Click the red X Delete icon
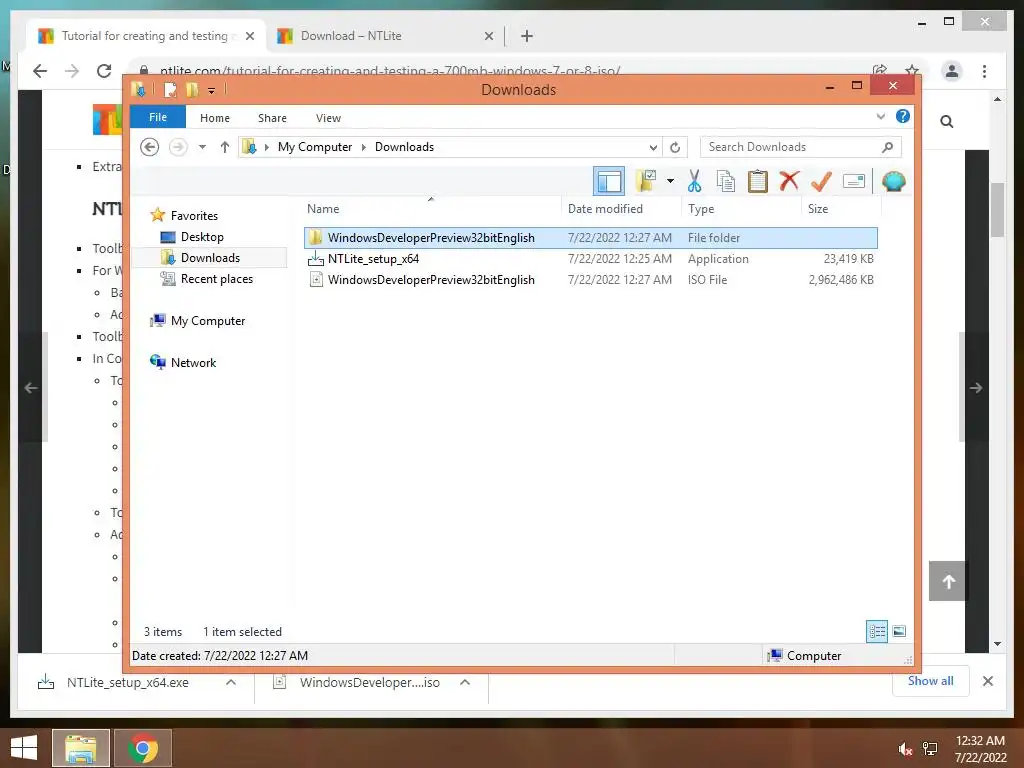Screen dimensions: 1024x768 (x=789, y=180)
